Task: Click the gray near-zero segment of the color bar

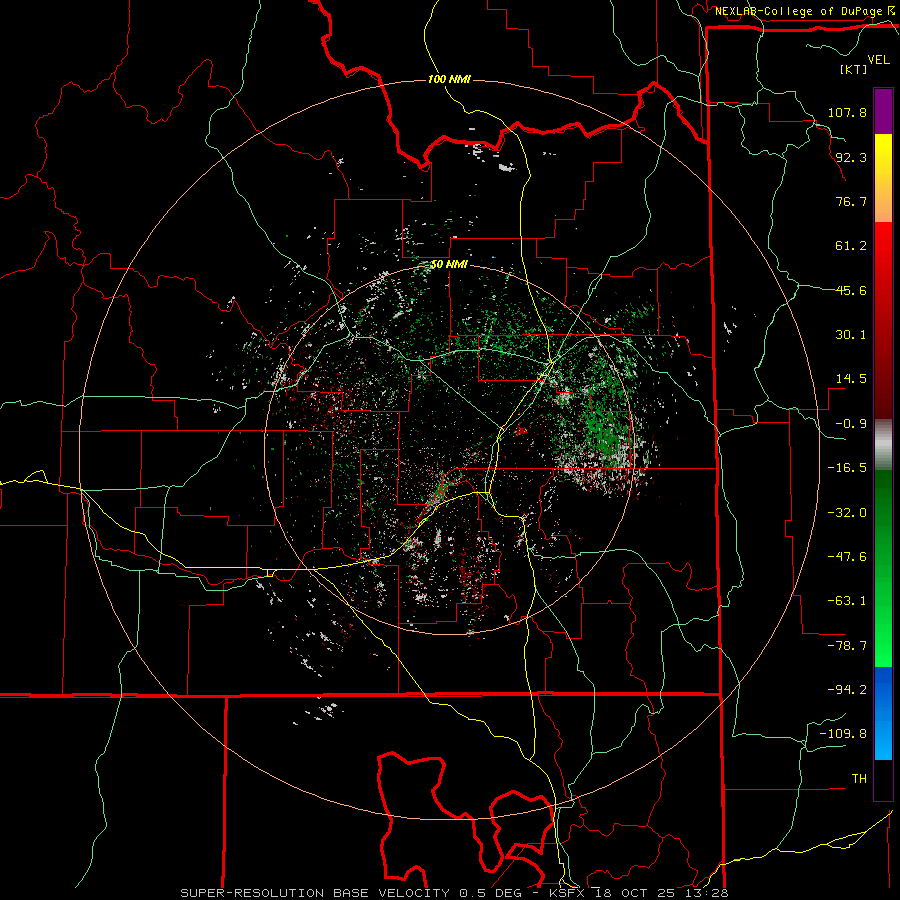Action: click(x=883, y=445)
